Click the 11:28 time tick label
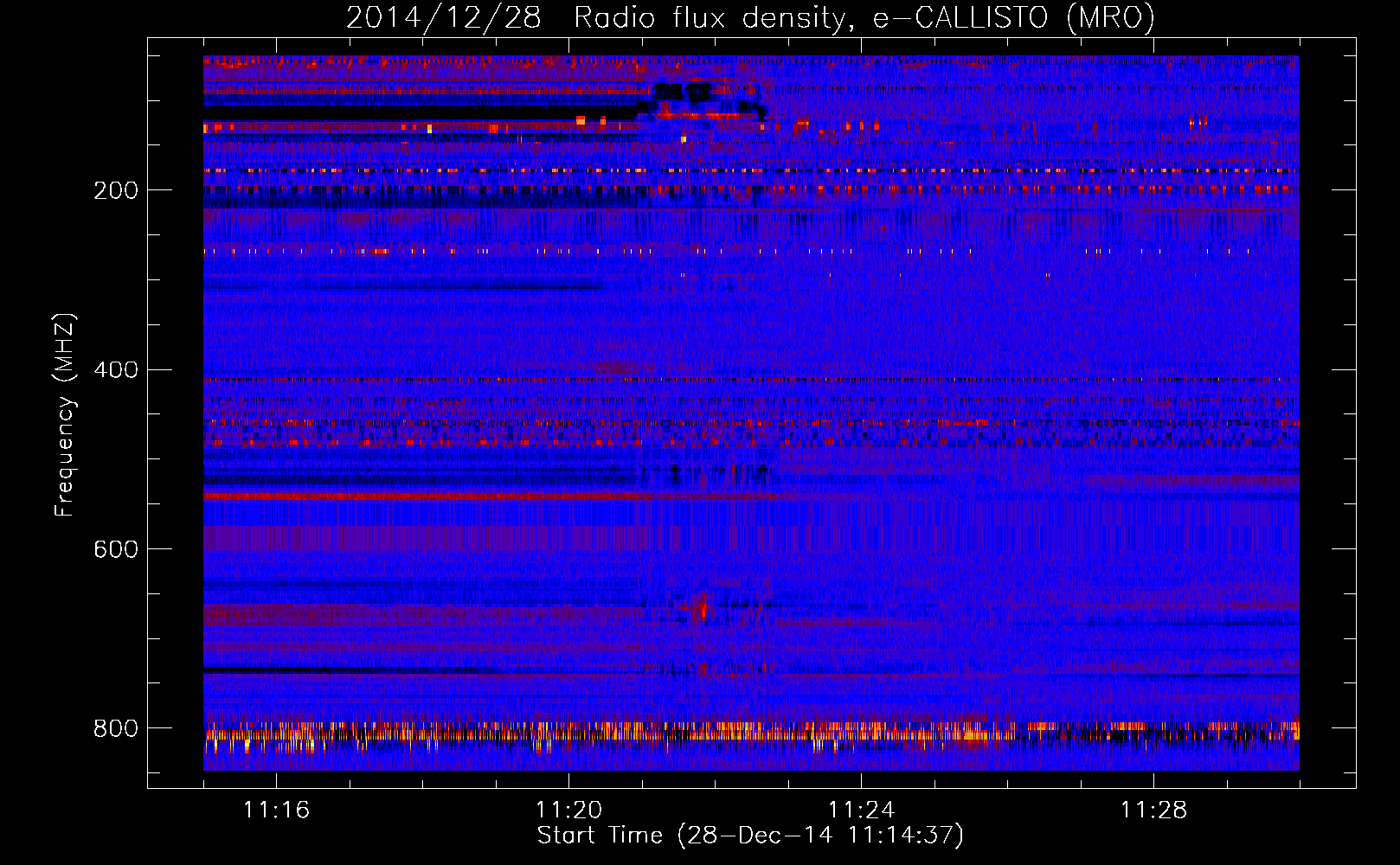This screenshot has height=865, width=1400. (x=1153, y=810)
